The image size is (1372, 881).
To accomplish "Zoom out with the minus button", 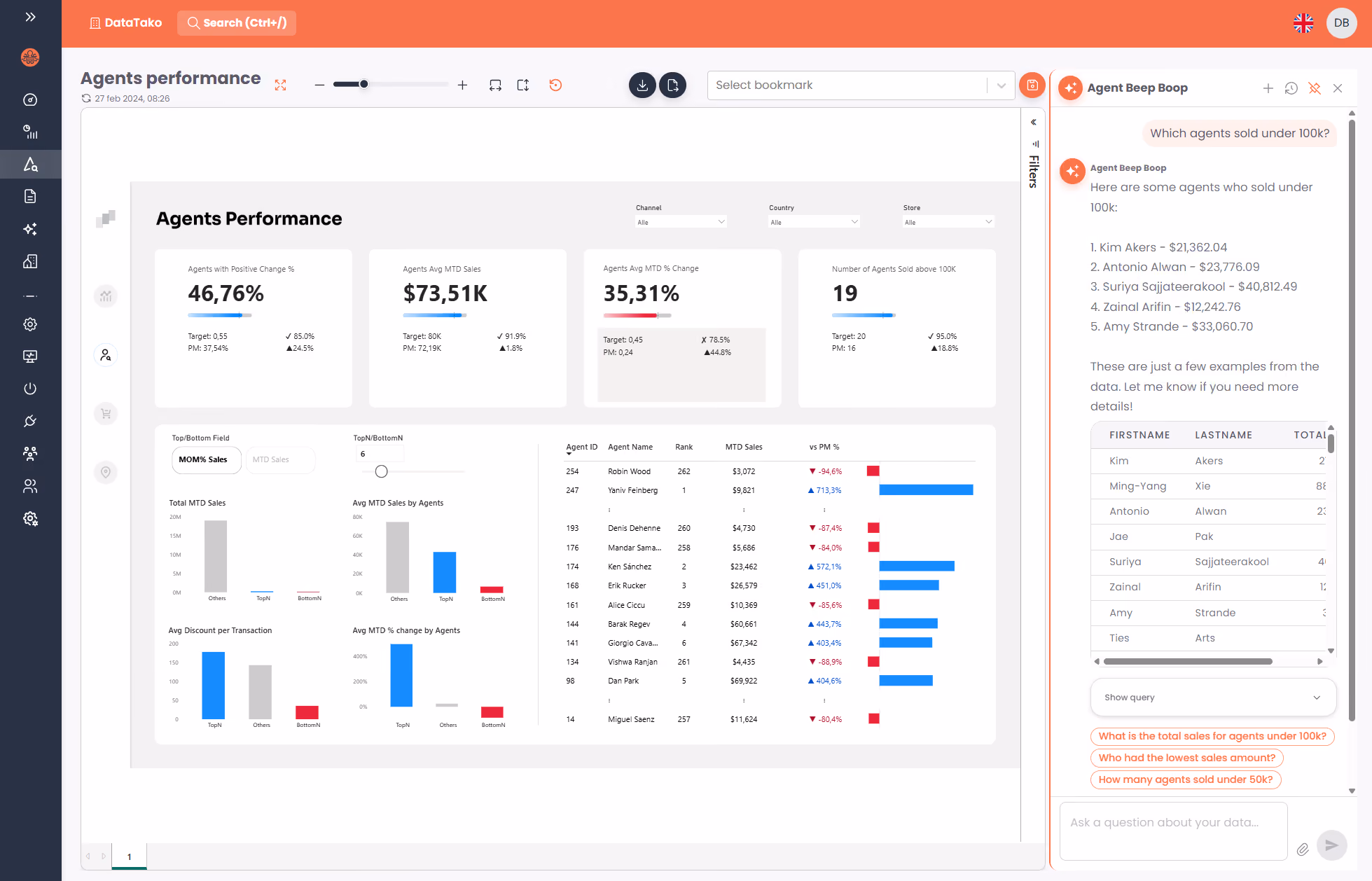I will click(x=319, y=85).
